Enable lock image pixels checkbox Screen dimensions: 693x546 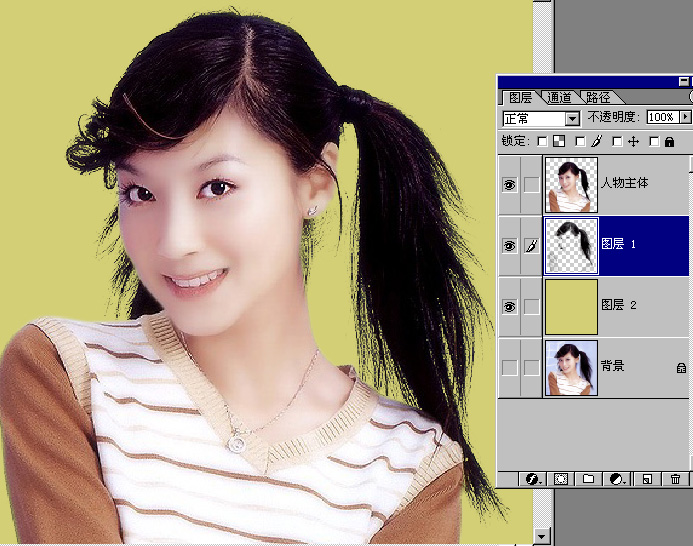tap(580, 141)
